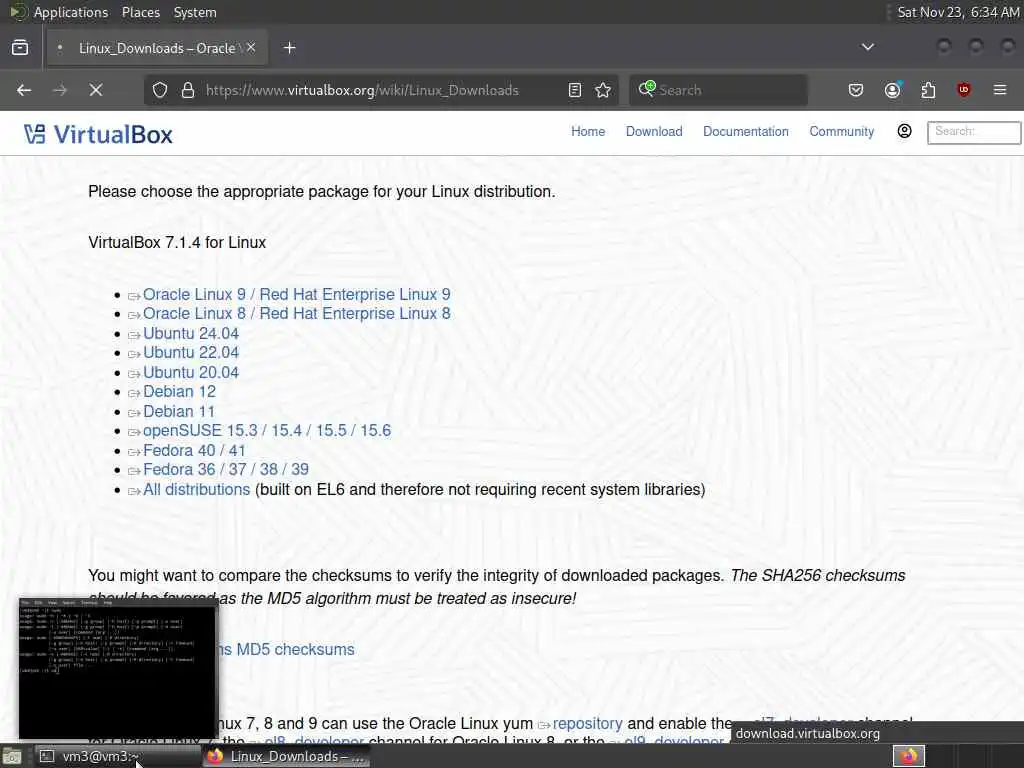The width and height of the screenshot is (1024, 768).
Task: Click the openSUSE 15.3 / 15.4 / 15.5 / 15.6 link
Action: [x=266, y=431]
